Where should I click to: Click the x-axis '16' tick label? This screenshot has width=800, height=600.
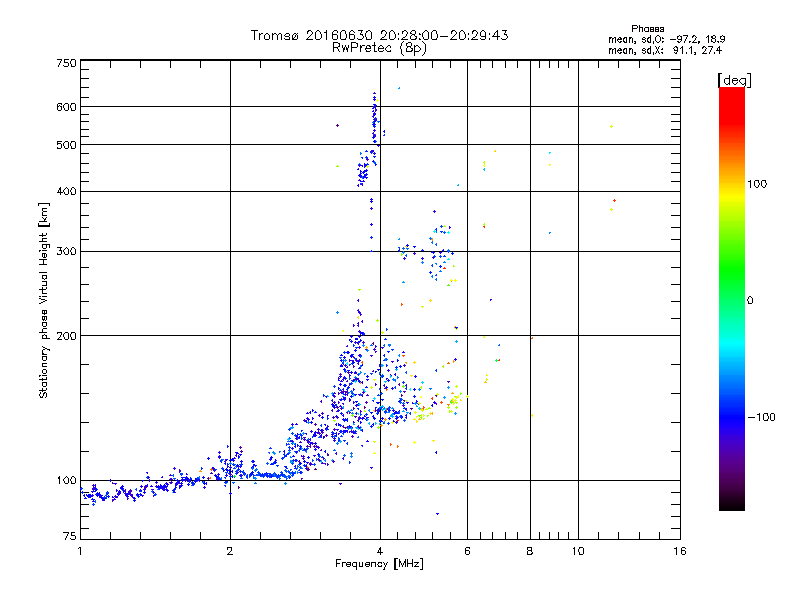pyautogui.click(x=680, y=551)
